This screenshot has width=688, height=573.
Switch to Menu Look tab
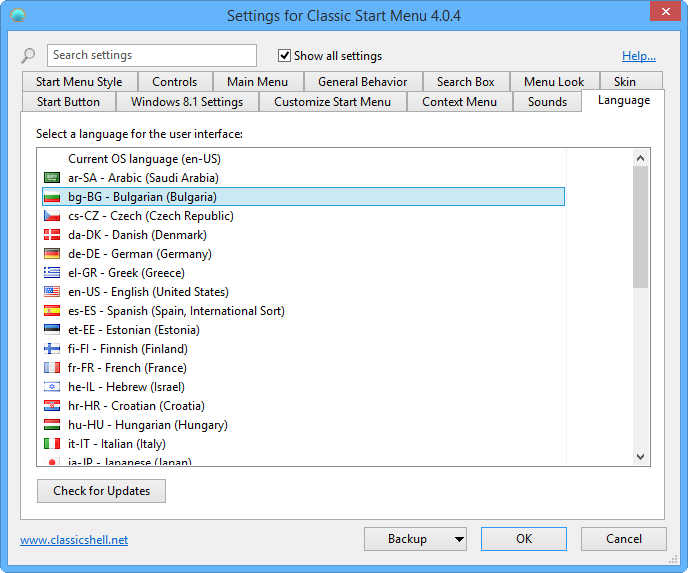pos(554,82)
